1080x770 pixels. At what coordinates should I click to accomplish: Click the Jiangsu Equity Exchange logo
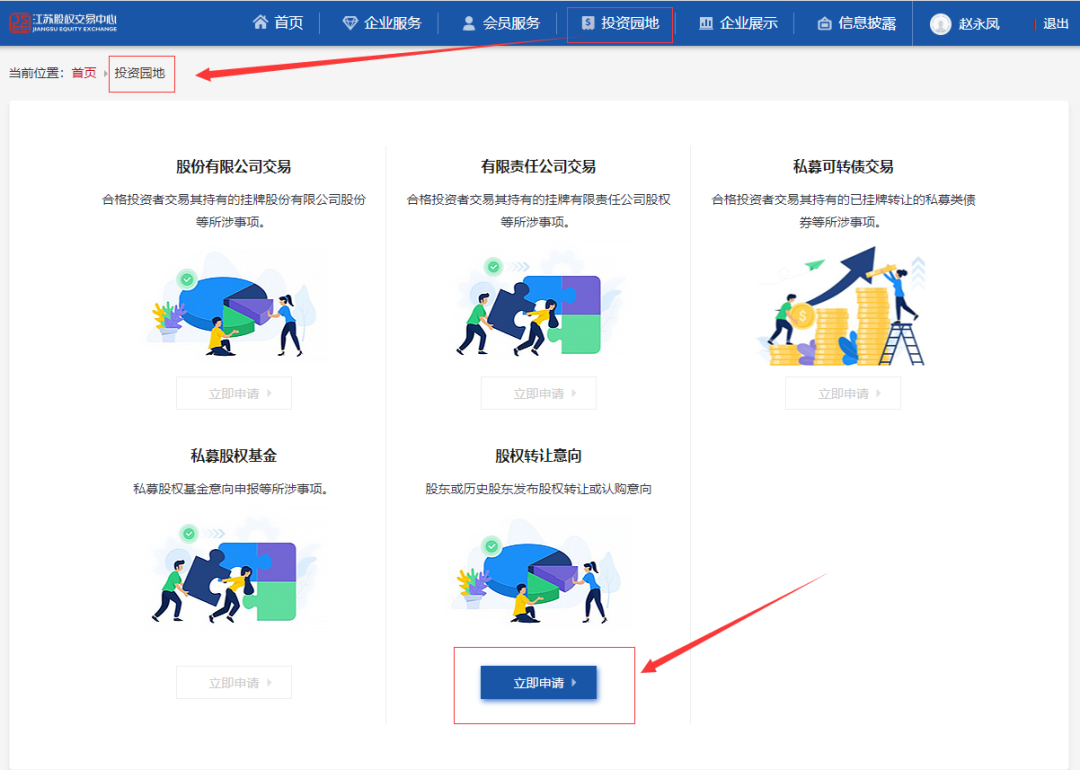click(63, 22)
